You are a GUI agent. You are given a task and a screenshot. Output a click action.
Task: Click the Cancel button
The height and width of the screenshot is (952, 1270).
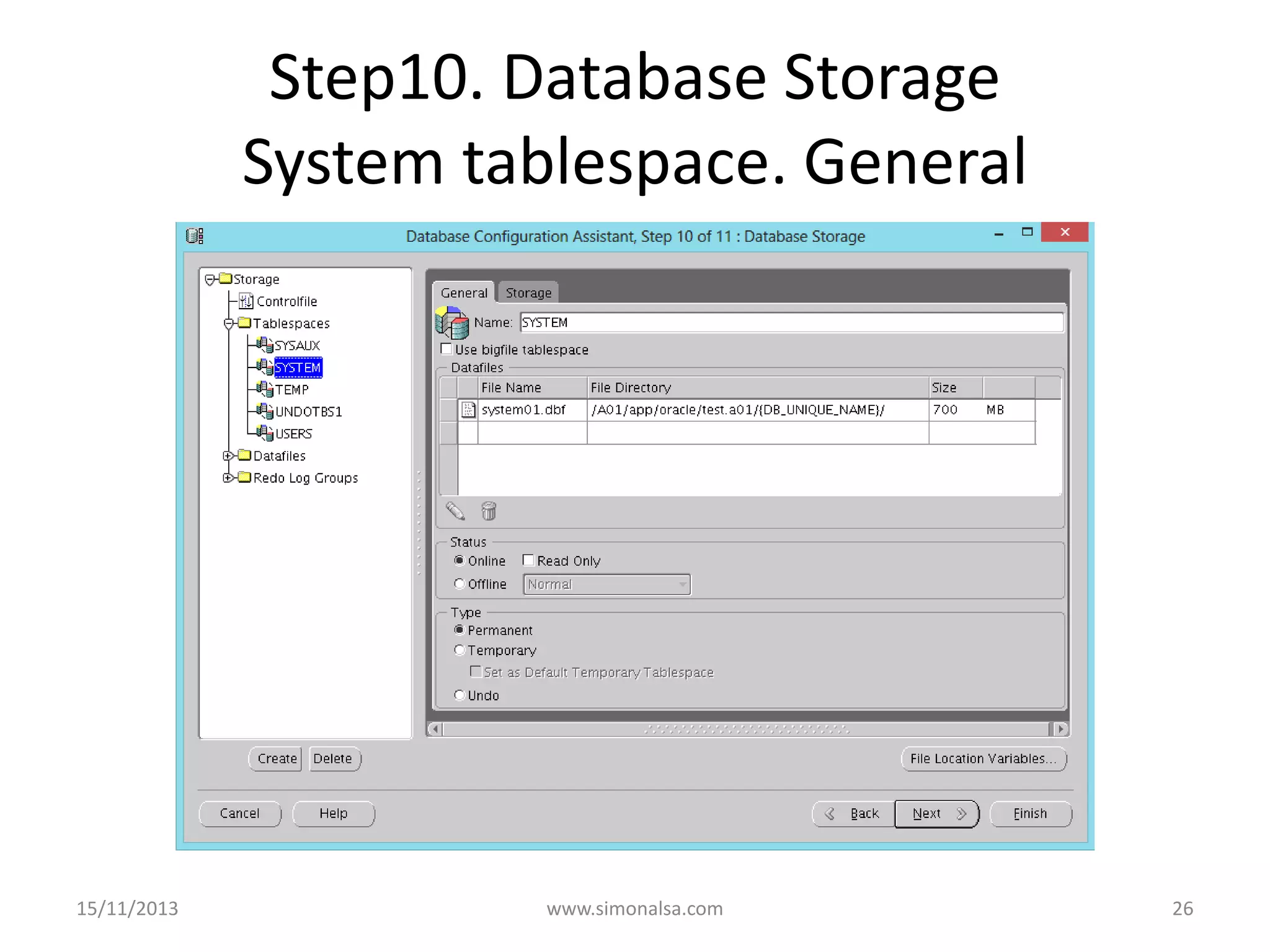[240, 813]
